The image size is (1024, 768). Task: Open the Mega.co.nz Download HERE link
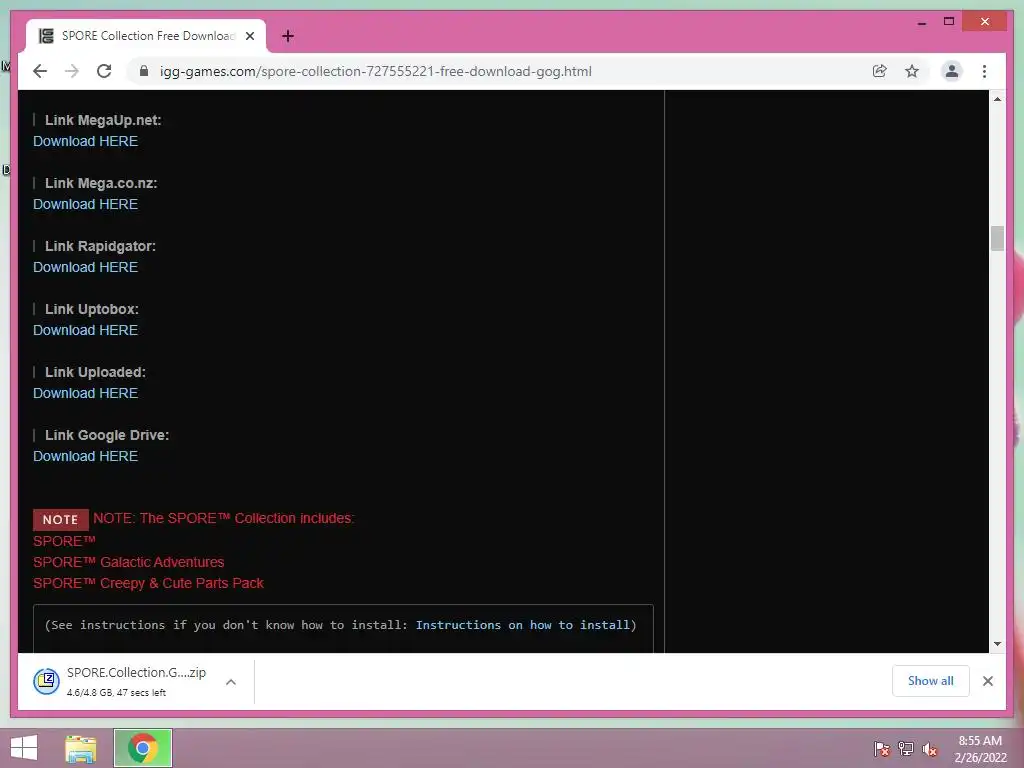pos(86,204)
